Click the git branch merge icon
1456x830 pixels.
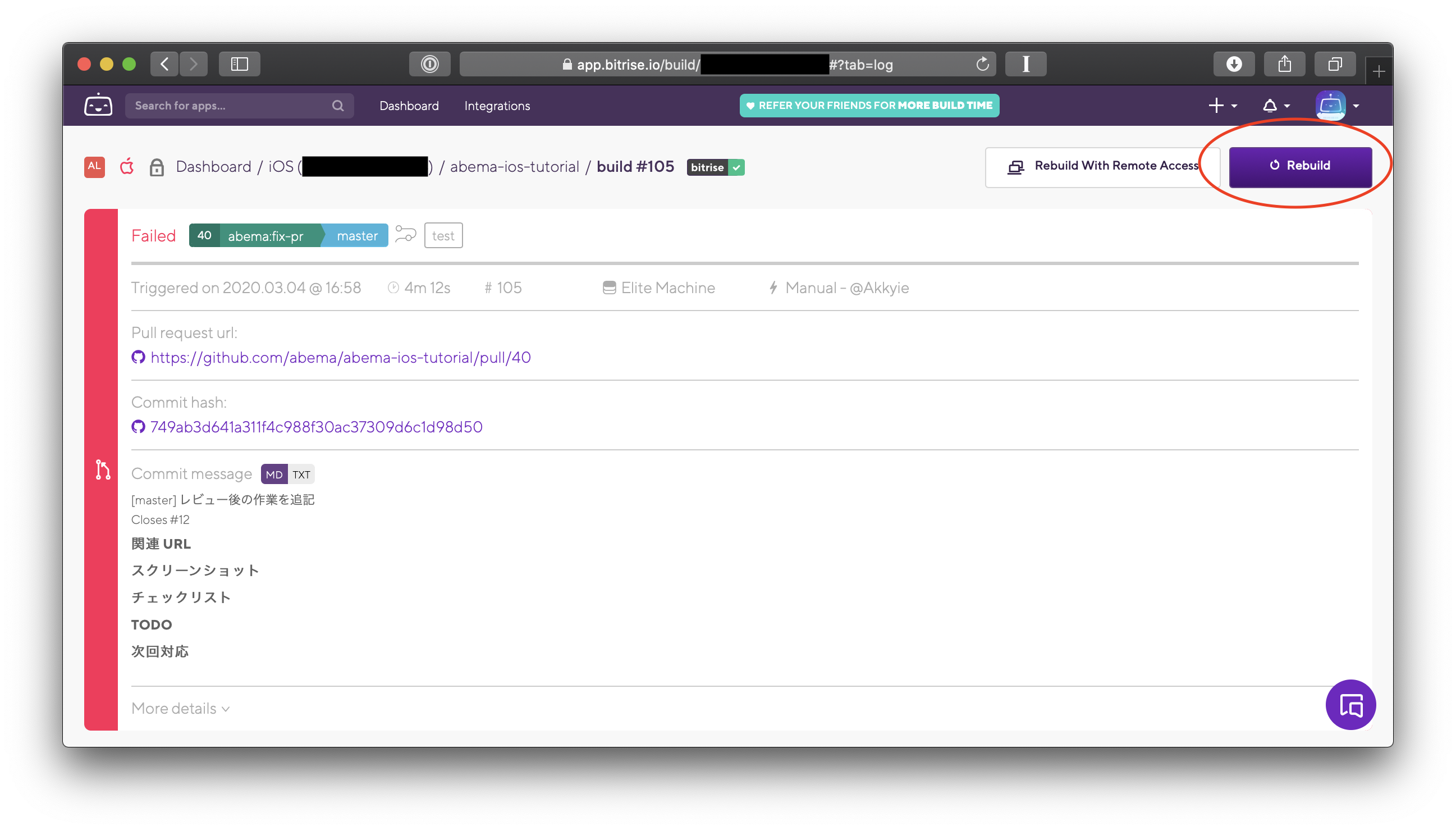[102, 470]
